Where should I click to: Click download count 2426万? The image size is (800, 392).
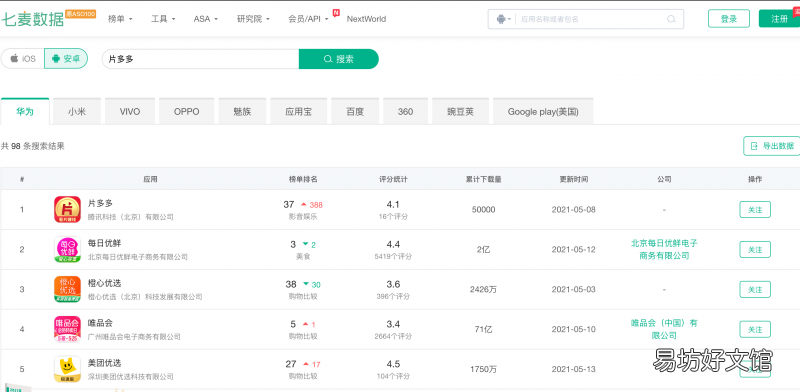click(483, 289)
